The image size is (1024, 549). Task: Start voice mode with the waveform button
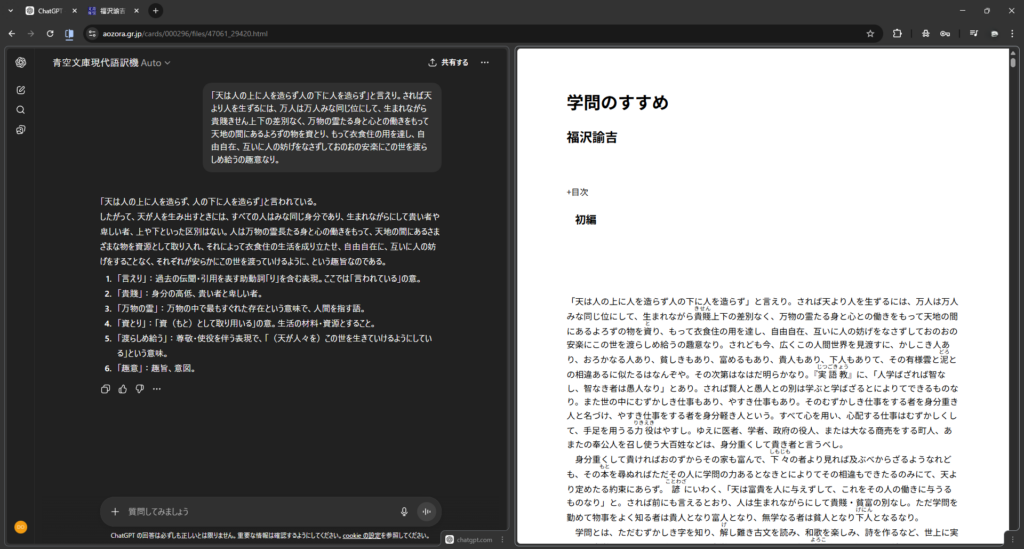click(x=427, y=511)
